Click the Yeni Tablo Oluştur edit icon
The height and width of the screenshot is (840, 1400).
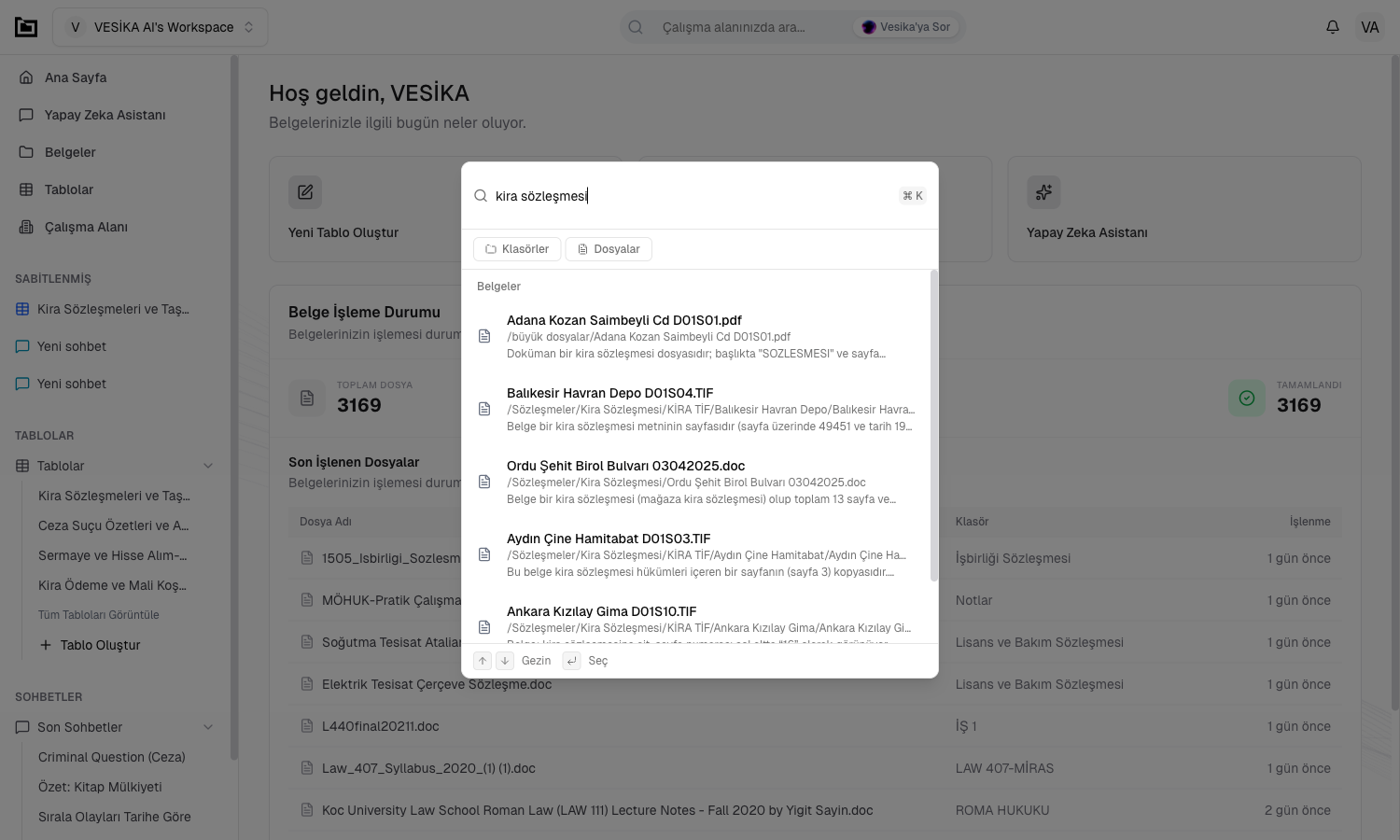pos(305,192)
